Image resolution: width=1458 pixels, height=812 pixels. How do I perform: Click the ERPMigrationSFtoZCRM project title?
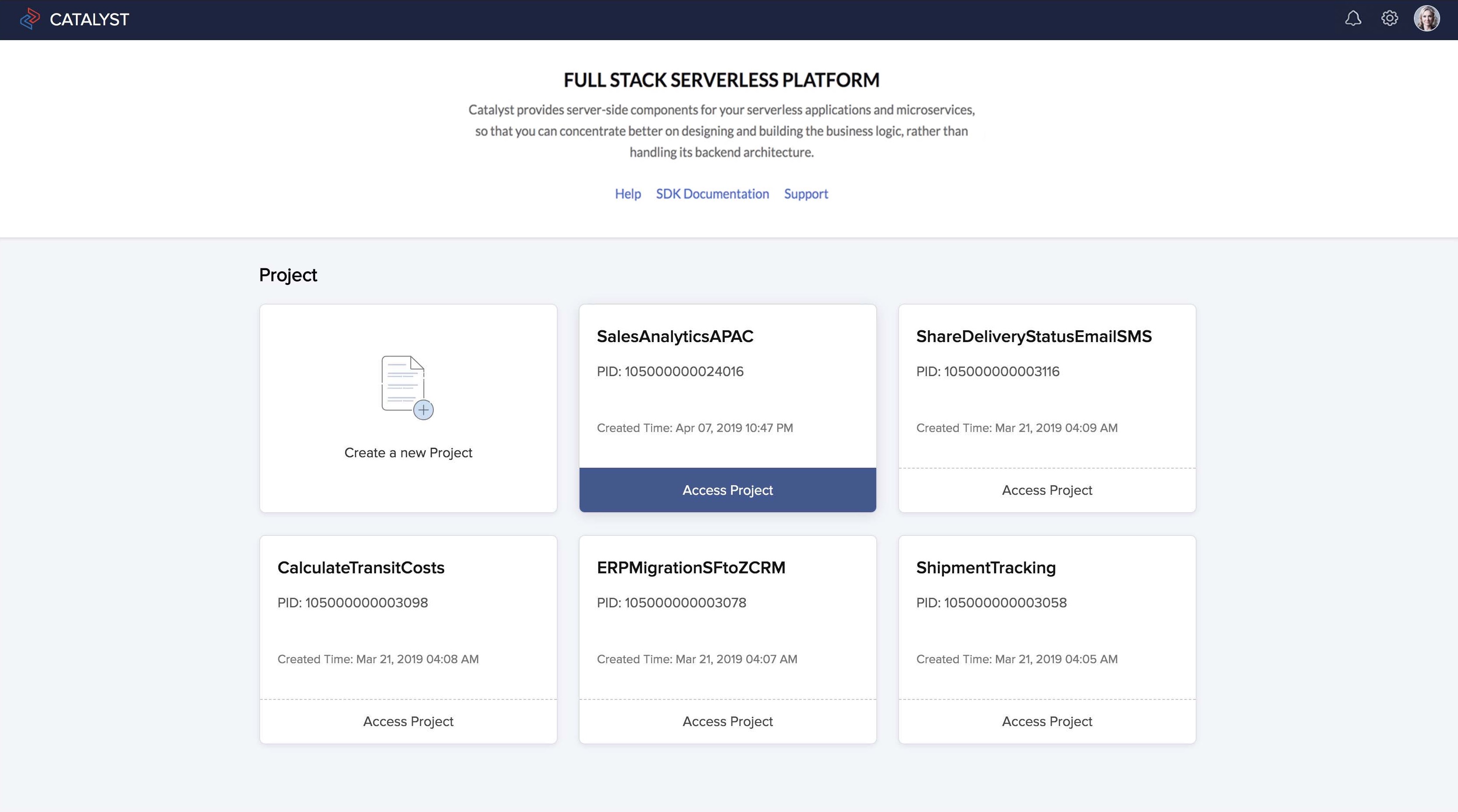point(690,568)
